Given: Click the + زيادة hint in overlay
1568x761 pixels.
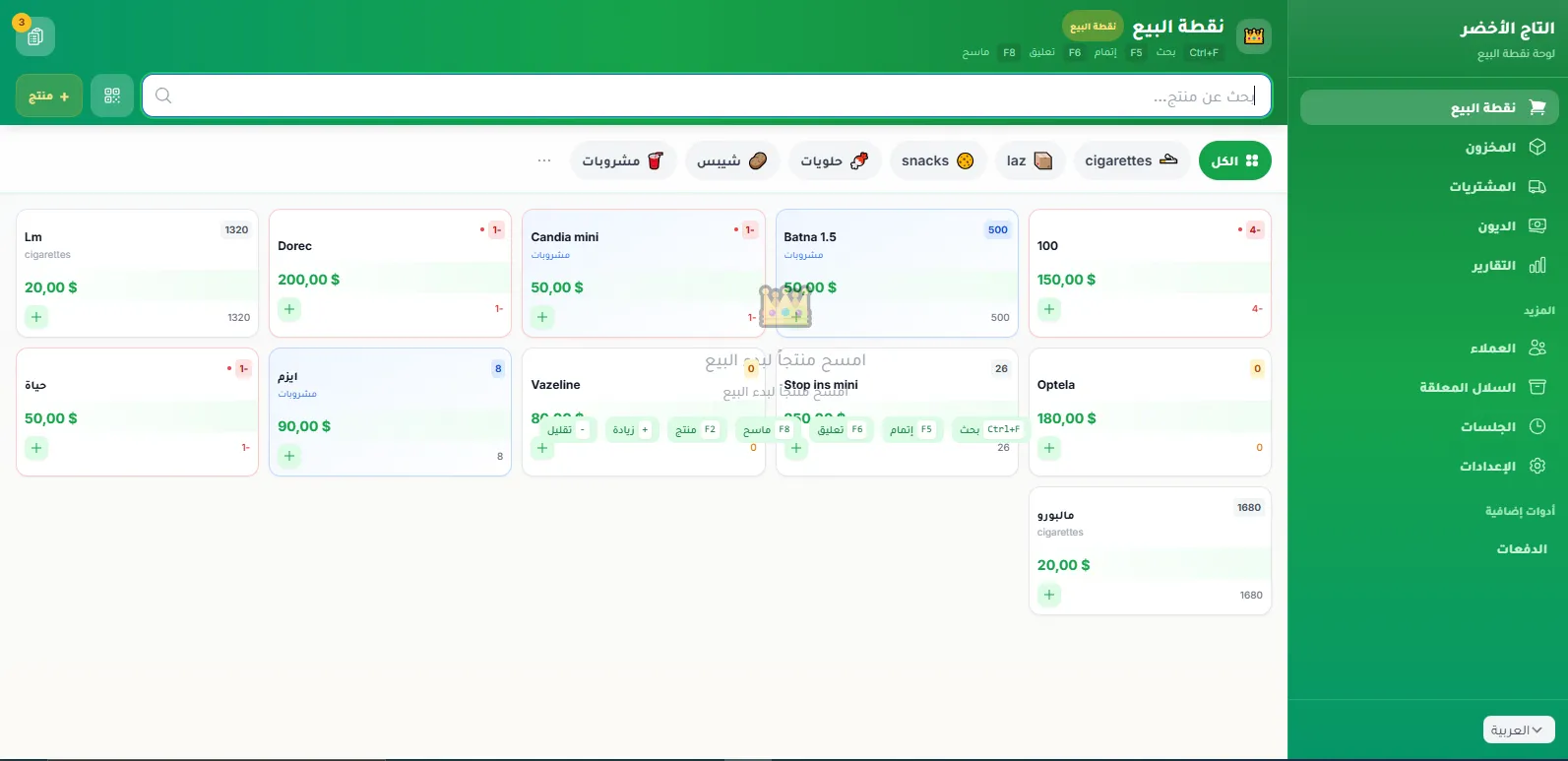Looking at the screenshot, I should tap(631, 429).
